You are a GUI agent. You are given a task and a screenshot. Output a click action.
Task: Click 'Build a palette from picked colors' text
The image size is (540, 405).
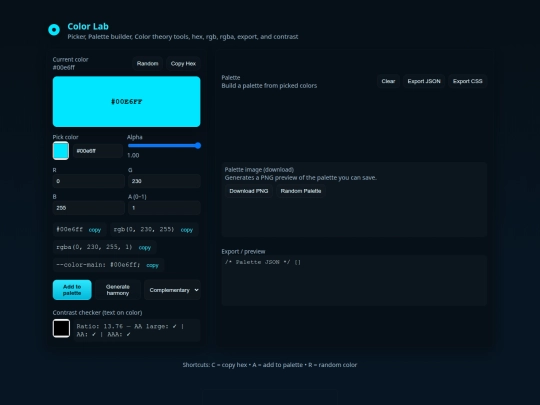click(269, 86)
